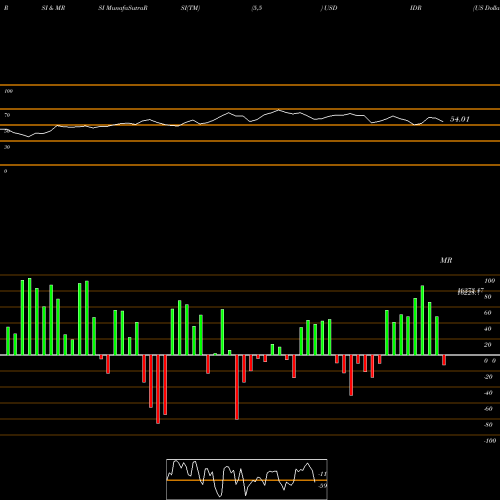
Task: Click the 'IDR' currency label
Action: point(416,8)
